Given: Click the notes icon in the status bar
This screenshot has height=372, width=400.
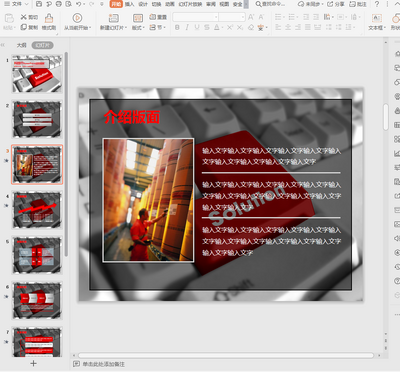Looking at the screenshot, I should point(76,364).
